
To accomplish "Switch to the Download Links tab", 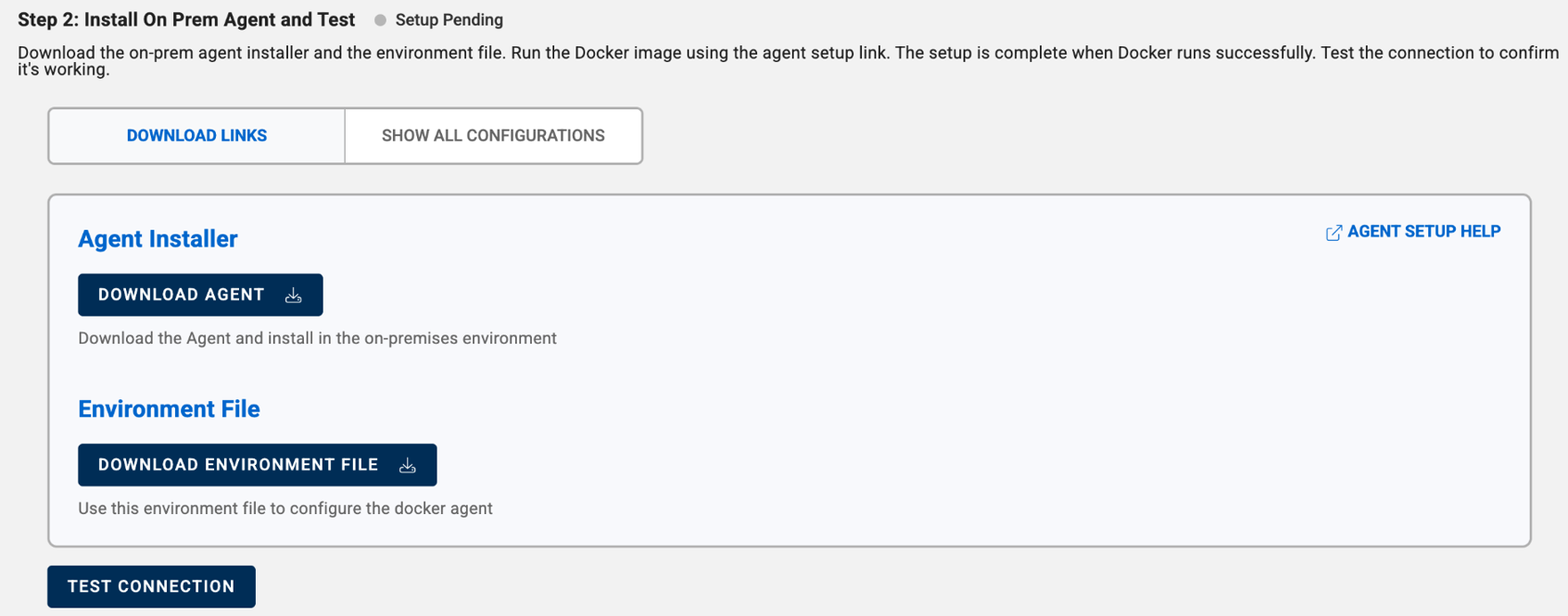I will [x=196, y=136].
